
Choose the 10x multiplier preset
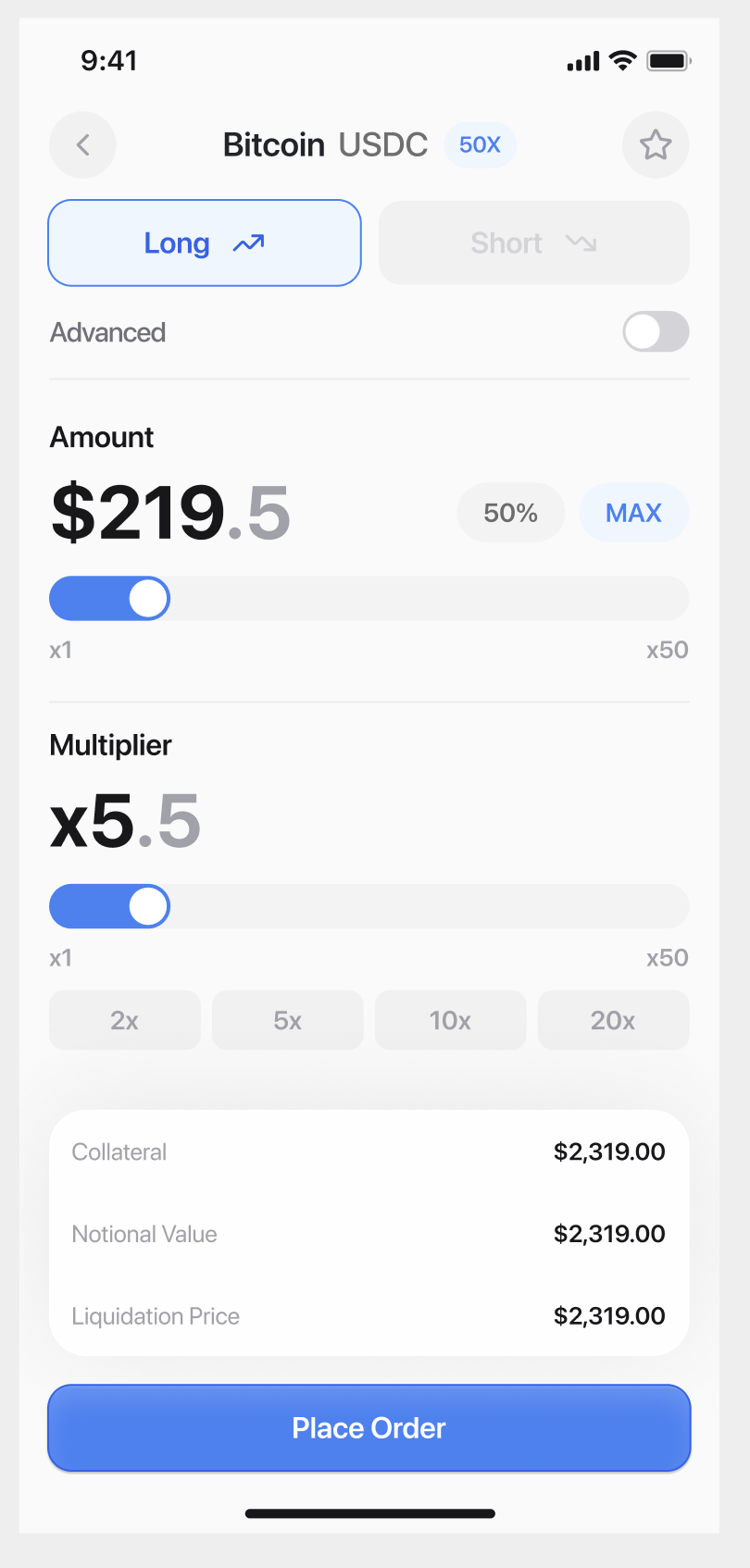pos(451,1020)
